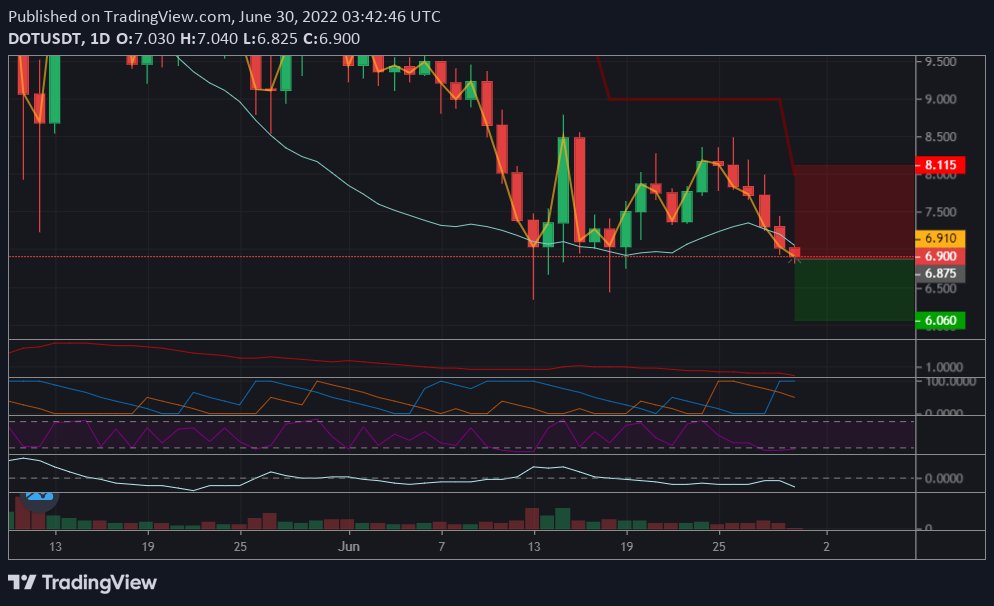Click the gray 6.875 price label
Screen dimensions: 994x606
(941, 273)
